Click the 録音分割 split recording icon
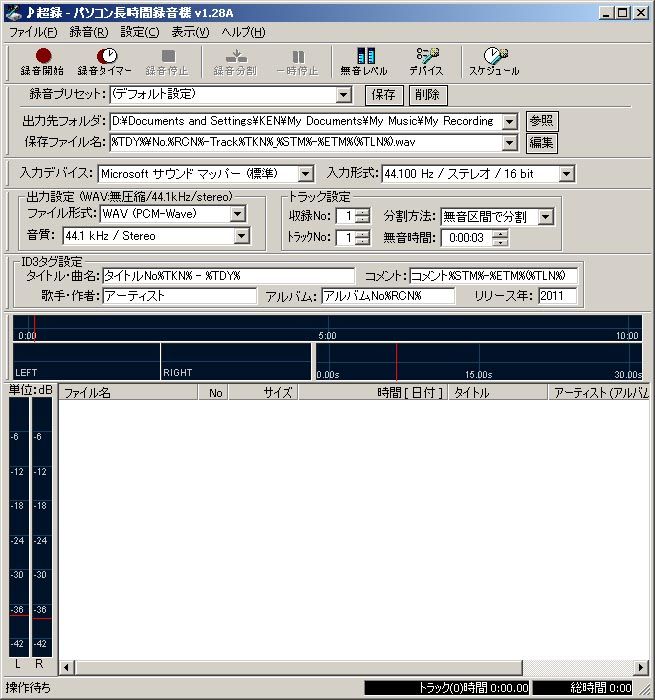This screenshot has width=655, height=700. pyautogui.click(x=235, y=62)
